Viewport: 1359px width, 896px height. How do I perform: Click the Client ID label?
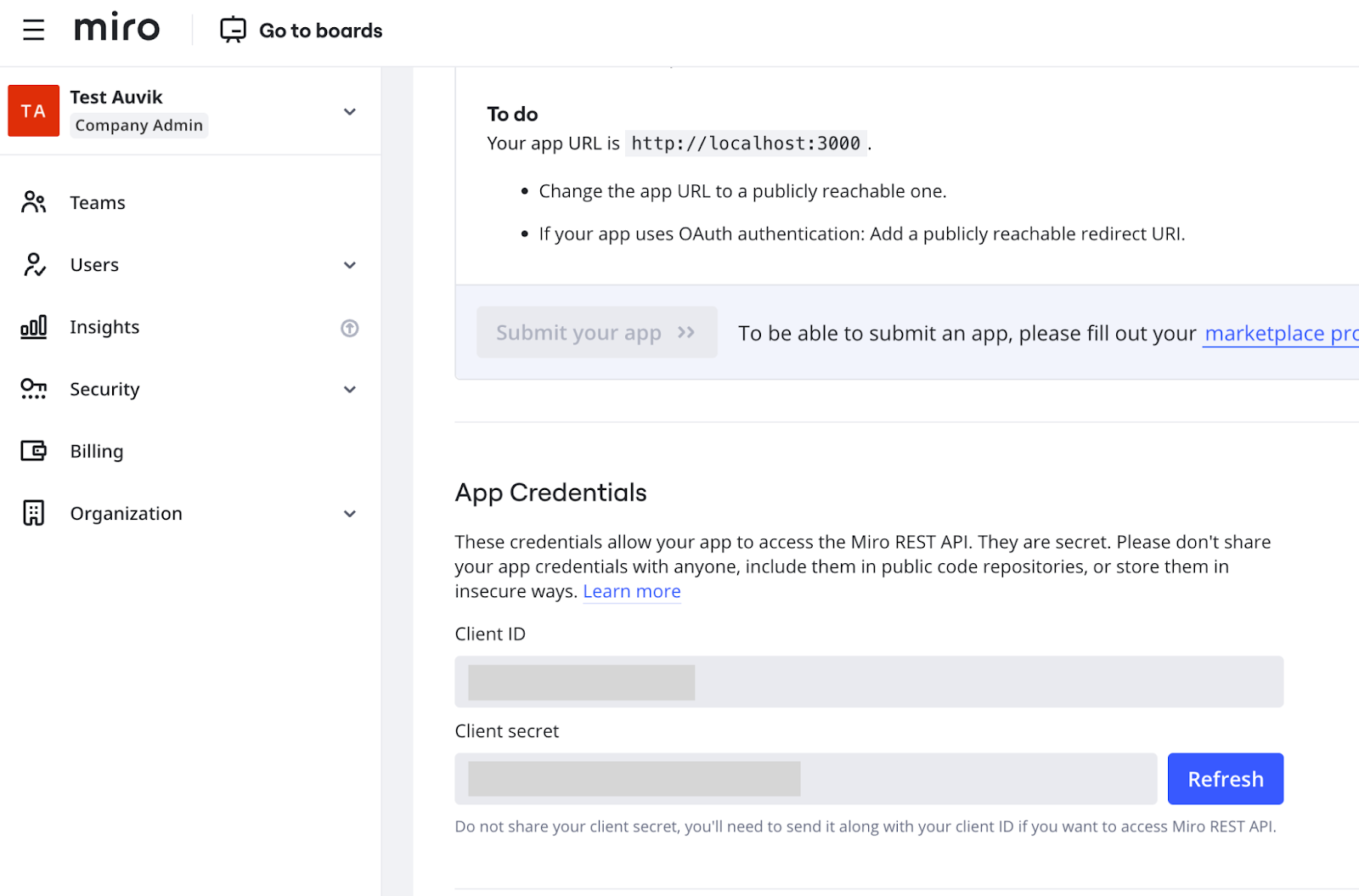(x=490, y=634)
